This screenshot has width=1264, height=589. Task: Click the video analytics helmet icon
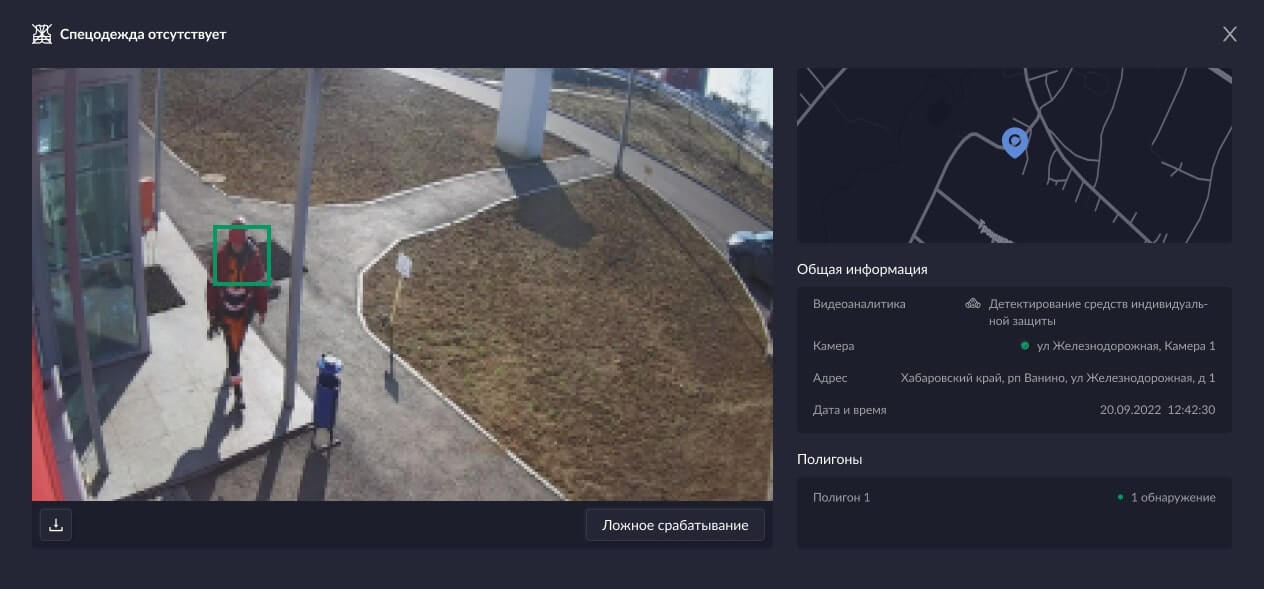972,304
